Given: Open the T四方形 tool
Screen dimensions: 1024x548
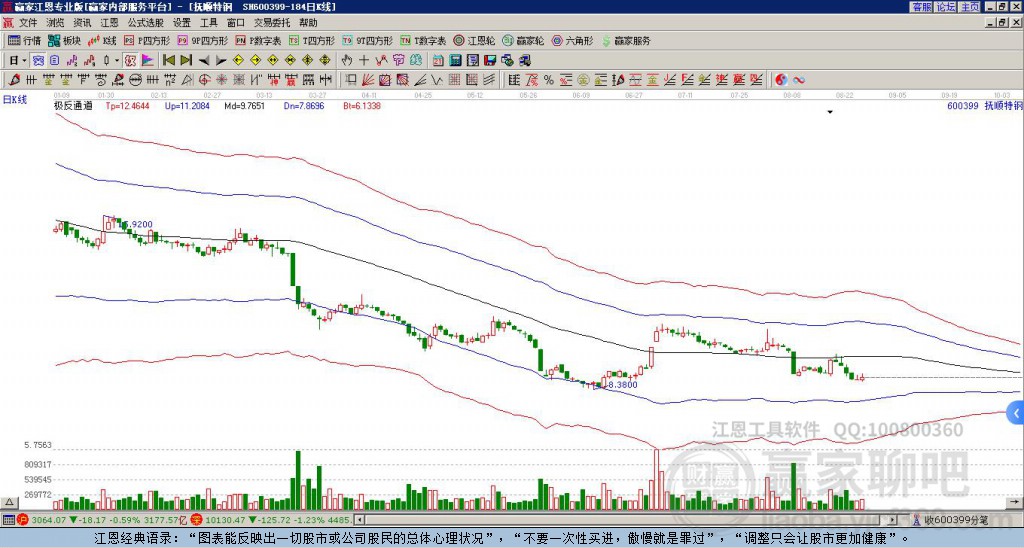Looking at the screenshot, I should click(x=312, y=40).
